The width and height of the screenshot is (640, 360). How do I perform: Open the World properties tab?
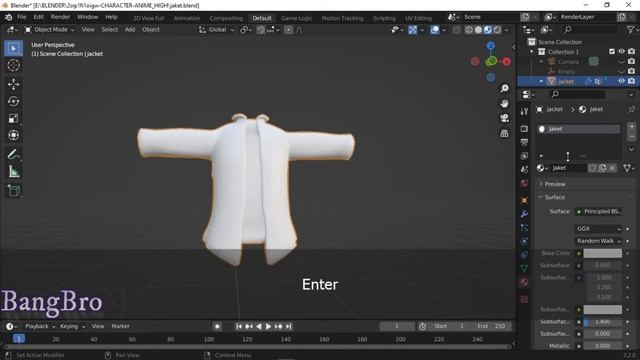click(x=524, y=183)
